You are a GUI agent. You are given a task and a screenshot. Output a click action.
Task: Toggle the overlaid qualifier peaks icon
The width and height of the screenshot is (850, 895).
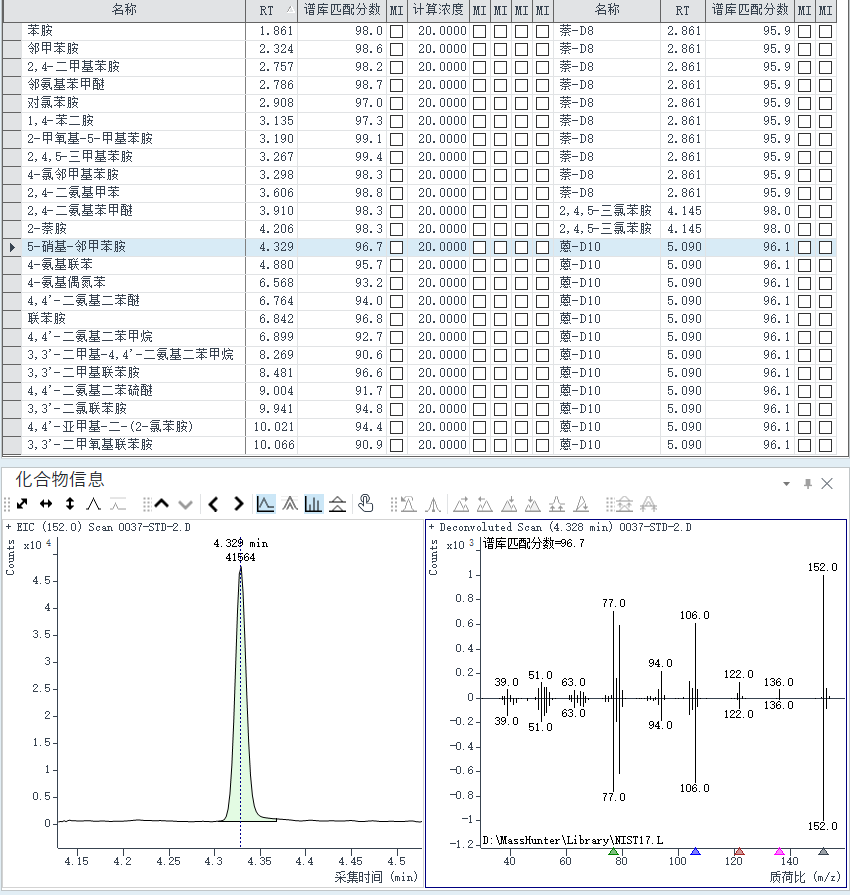289,504
